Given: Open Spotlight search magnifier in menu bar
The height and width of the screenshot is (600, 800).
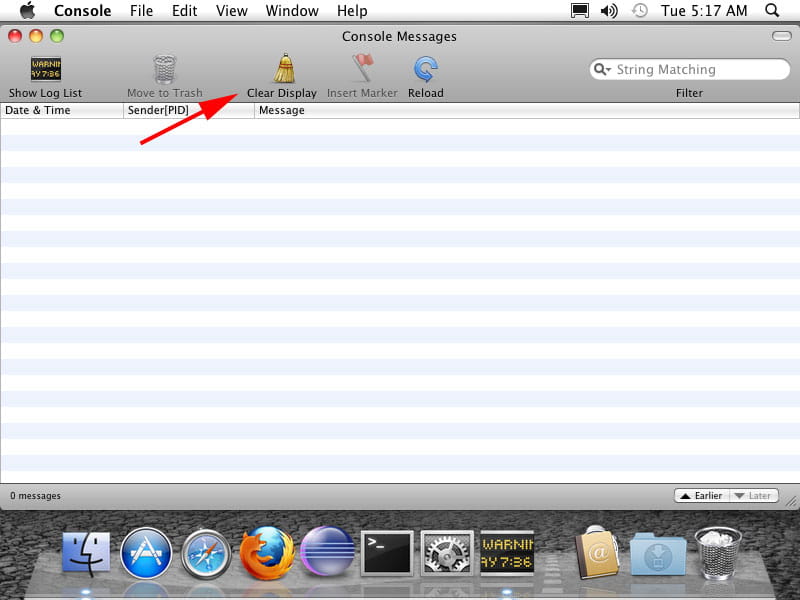Looking at the screenshot, I should click(772, 10).
